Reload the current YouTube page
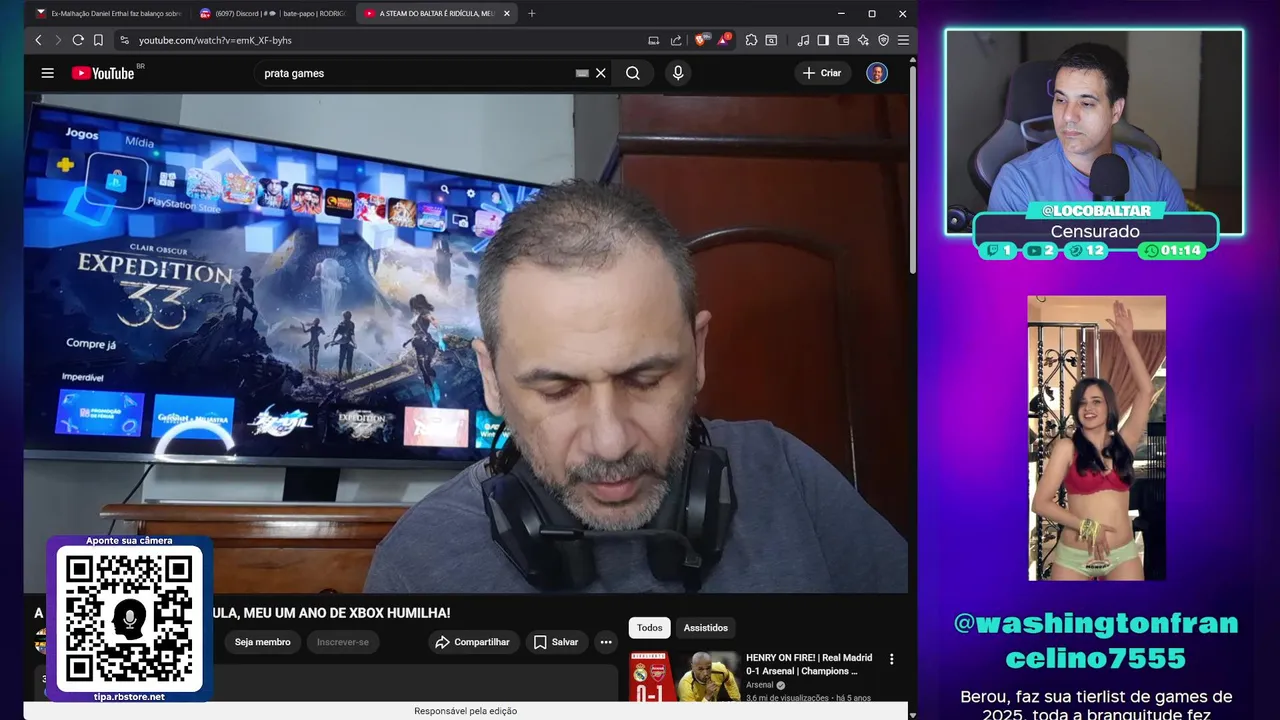This screenshot has width=1280, height=720. (x=78, y=40)
